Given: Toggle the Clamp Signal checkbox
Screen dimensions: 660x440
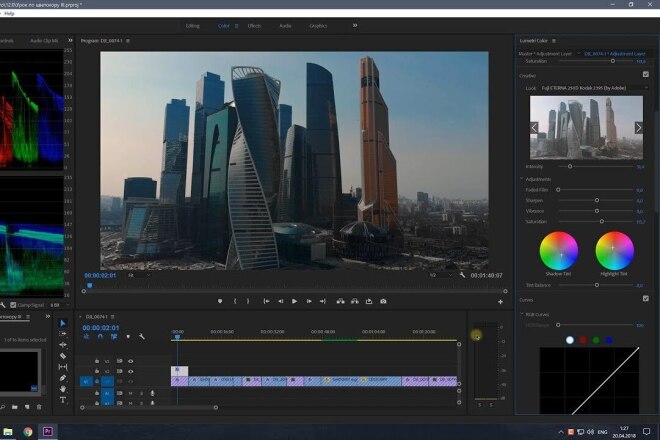Looking at the screenshot, I should (13, 305).
